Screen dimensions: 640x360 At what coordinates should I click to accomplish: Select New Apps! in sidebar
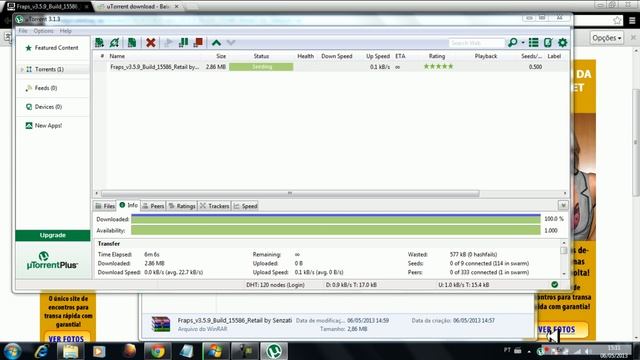(x=52, y=126)
